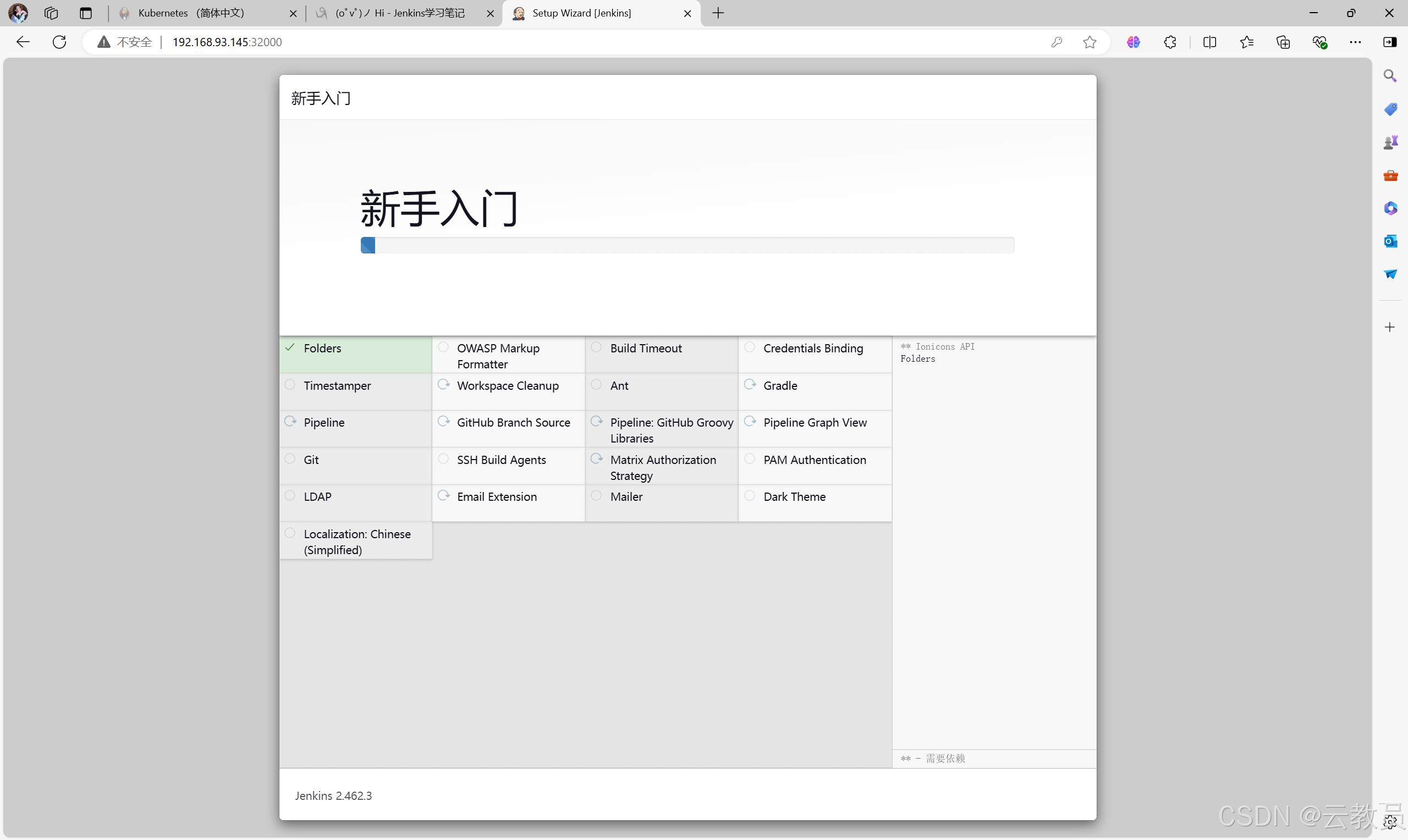This screenshot has width=1408, height=840.
Task: Add page to favorites star
Action: (x=1090, y=42)
